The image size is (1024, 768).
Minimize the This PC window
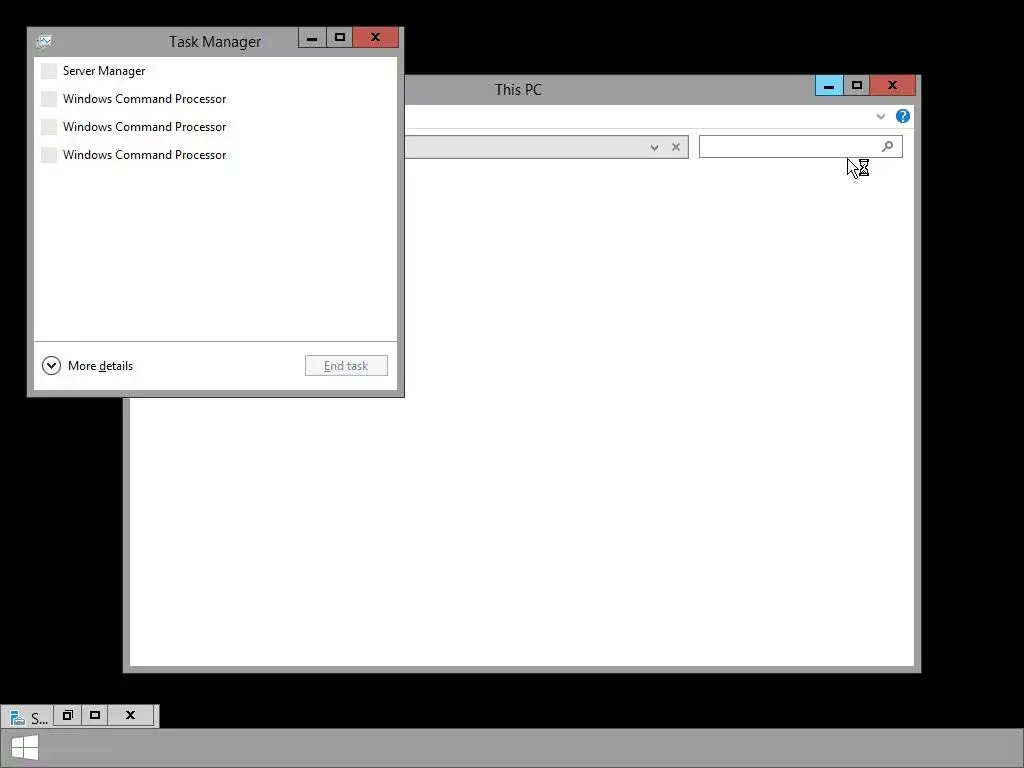[x=829, y=86]
